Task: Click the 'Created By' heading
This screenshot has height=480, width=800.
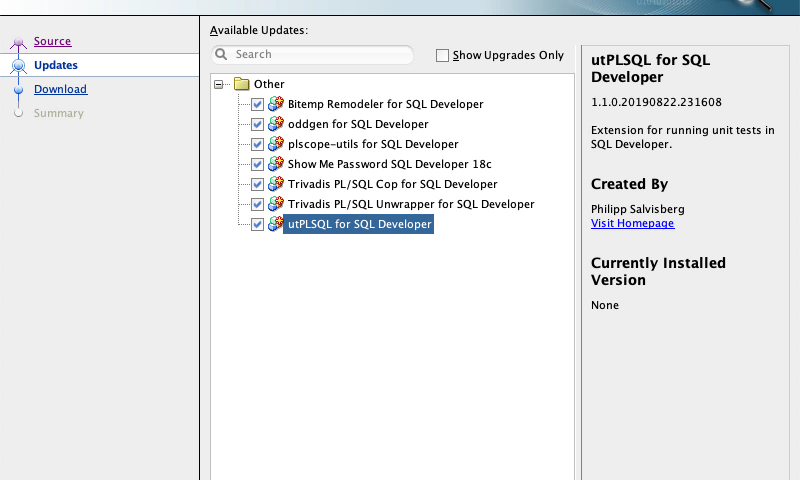Action: click(629, 184)
